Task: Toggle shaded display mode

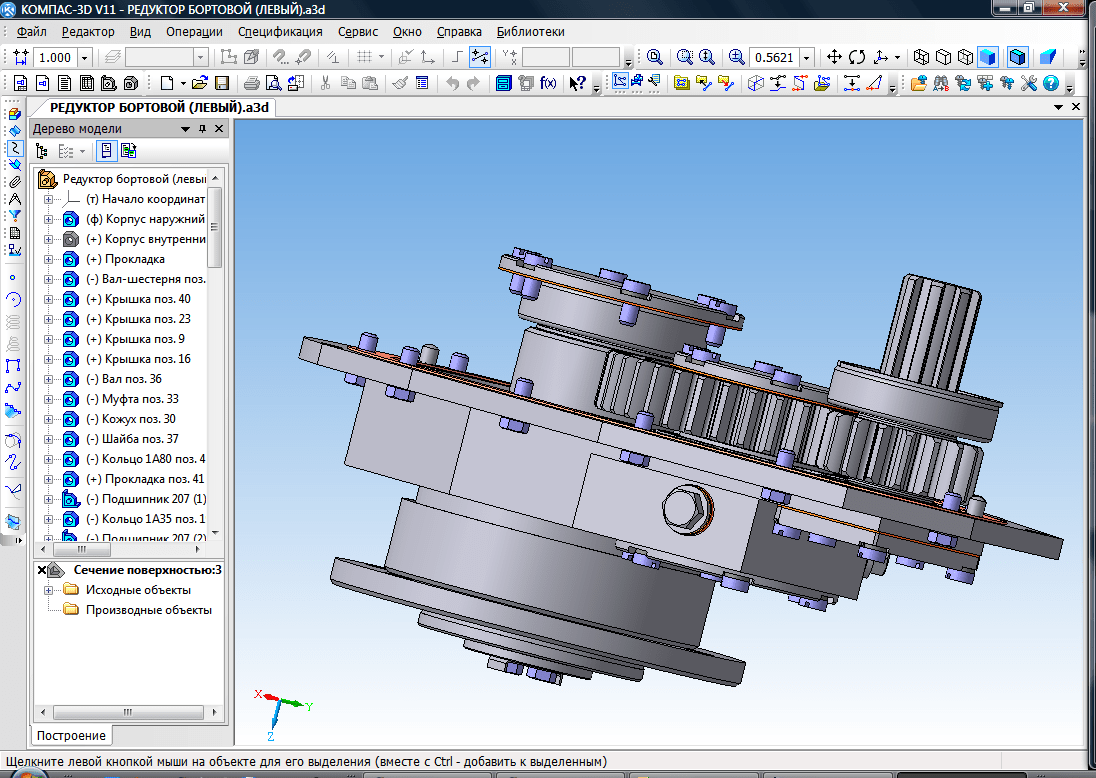Action: pos(987,57)
